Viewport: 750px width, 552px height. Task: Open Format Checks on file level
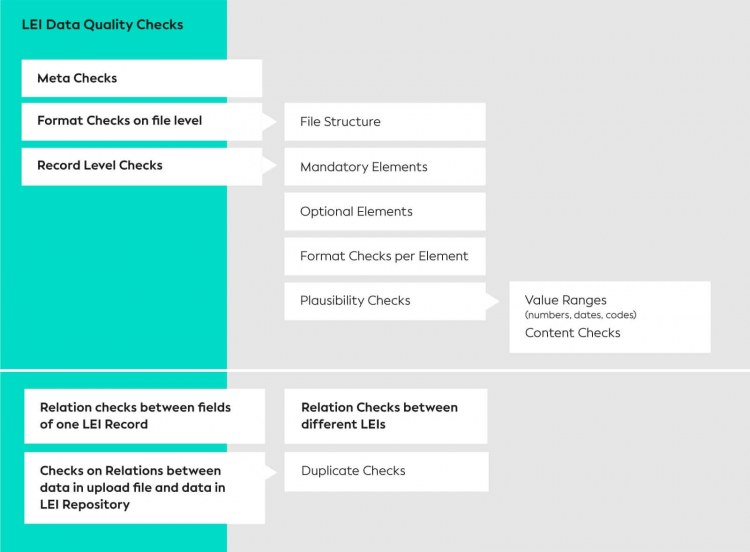141,121
